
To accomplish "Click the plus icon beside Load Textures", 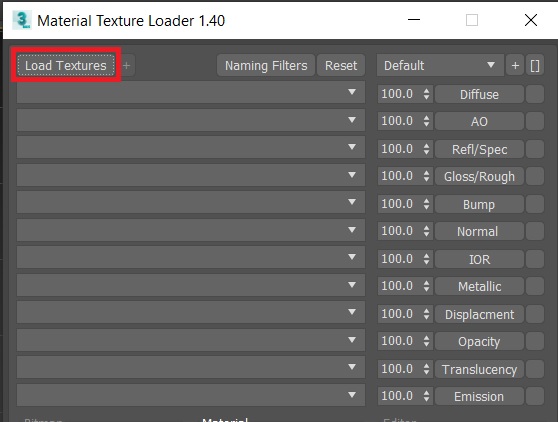I will pos(127,65).
